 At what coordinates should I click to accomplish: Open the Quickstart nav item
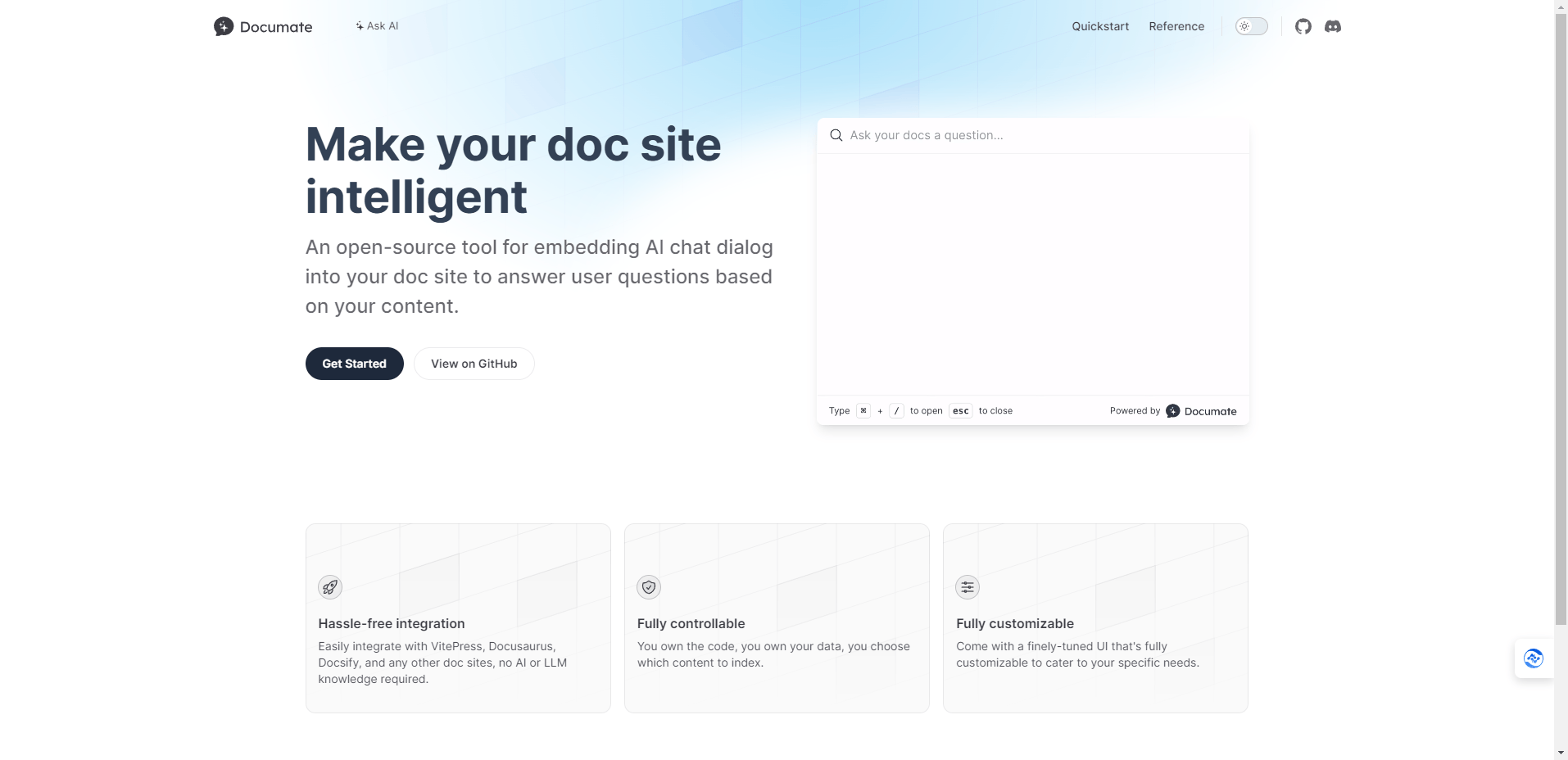(1099, 25)
